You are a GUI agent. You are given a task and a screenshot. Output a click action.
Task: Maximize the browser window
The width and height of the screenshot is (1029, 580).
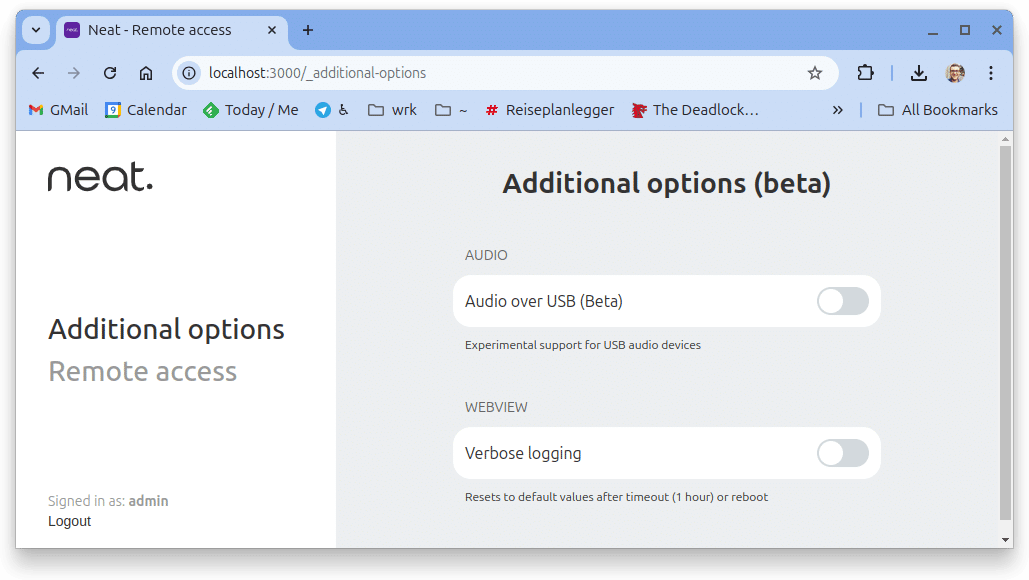[965, 30]
